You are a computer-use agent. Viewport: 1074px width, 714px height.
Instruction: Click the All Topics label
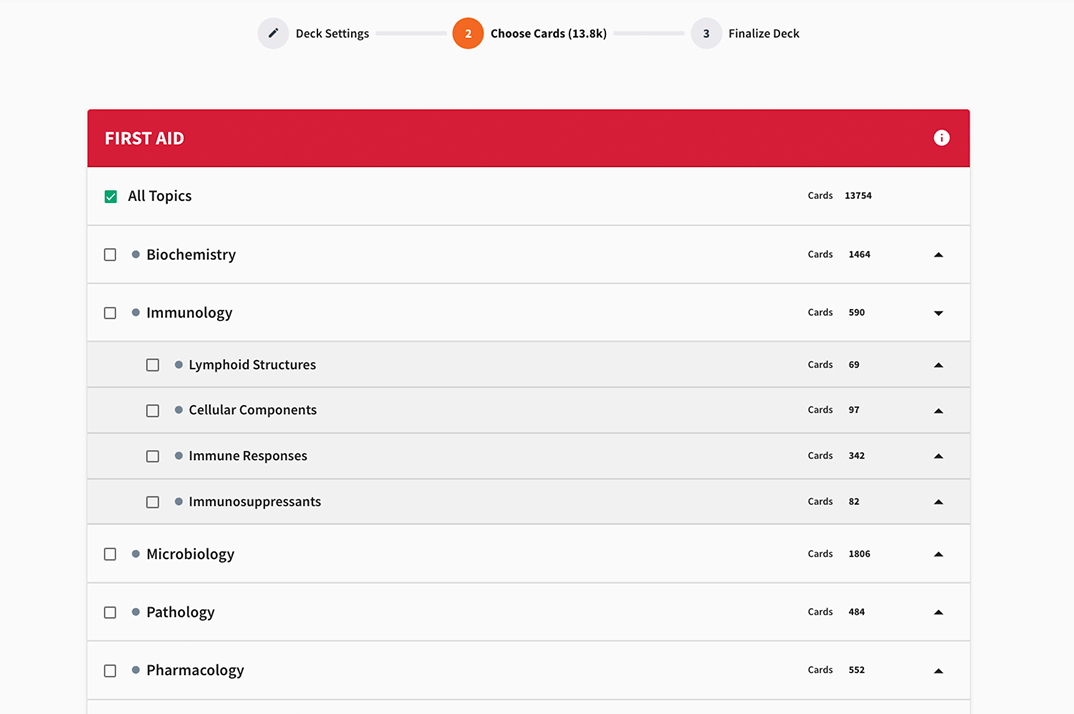(x=160, y=196)
